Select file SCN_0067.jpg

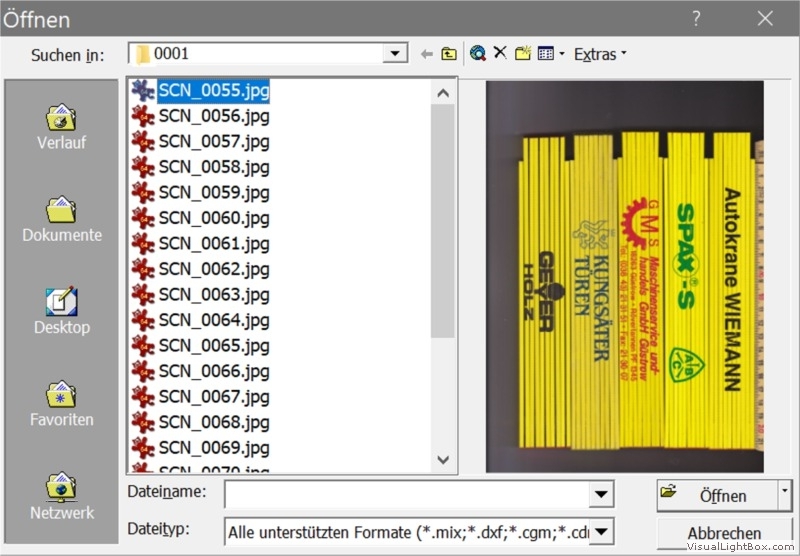[214, 397]
